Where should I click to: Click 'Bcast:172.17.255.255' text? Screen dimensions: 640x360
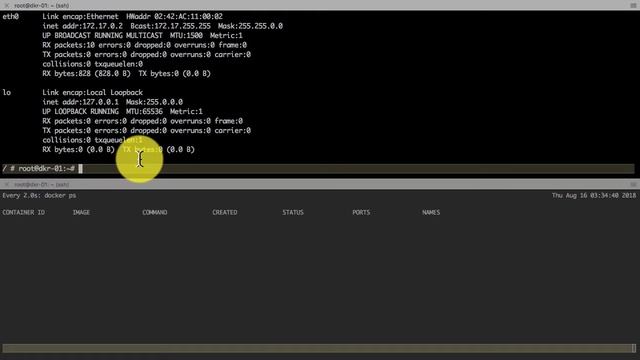tap(171, 26)
